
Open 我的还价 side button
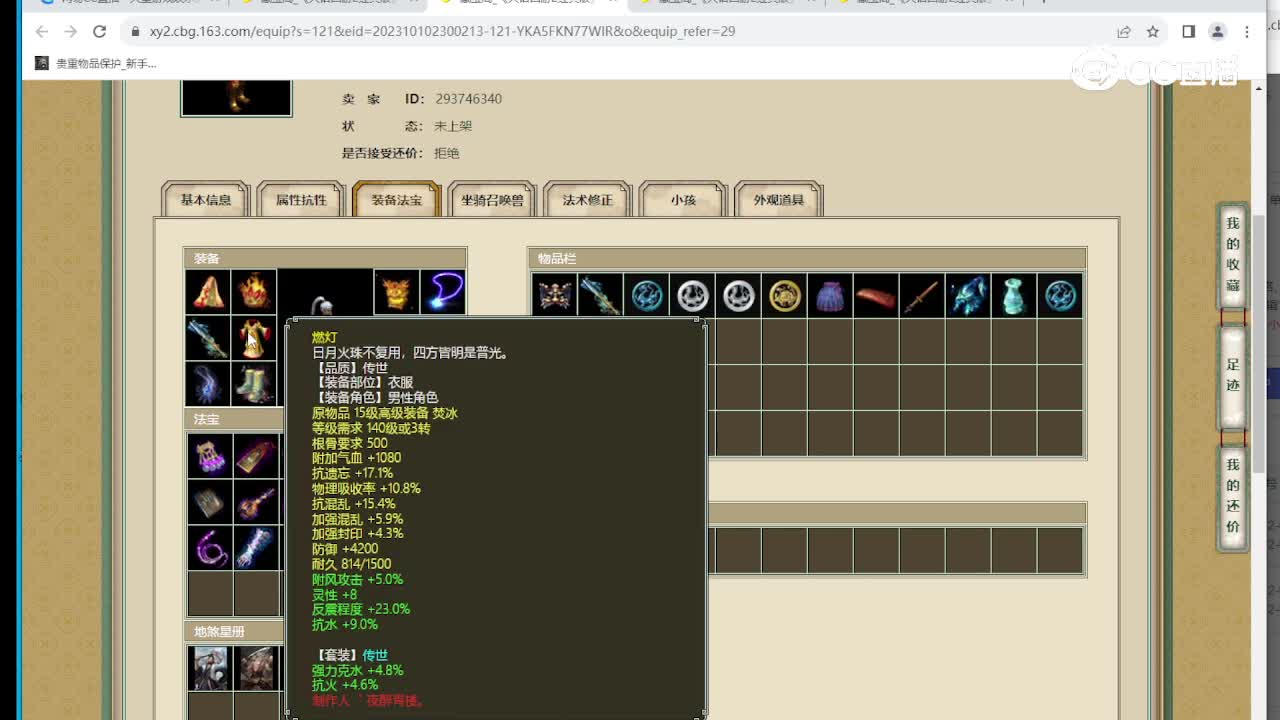tap(1233, 496)
